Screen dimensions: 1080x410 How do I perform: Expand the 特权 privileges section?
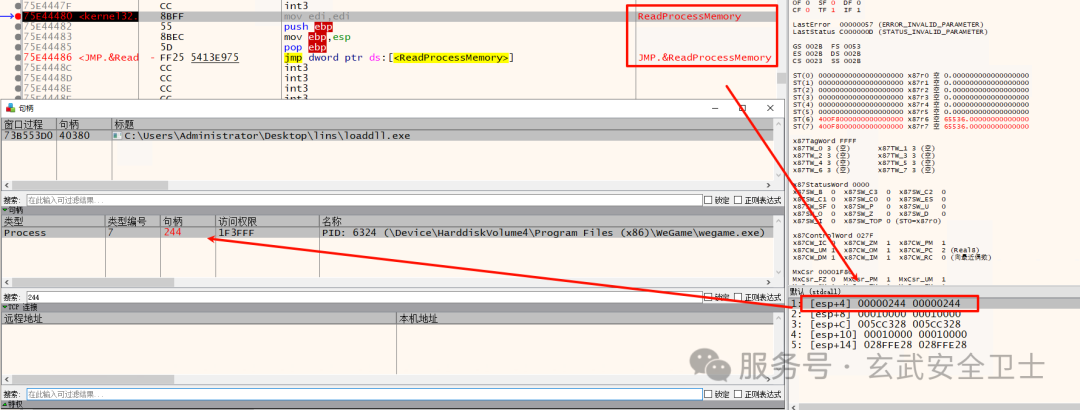pyautogui.click(x=4, y=404)
